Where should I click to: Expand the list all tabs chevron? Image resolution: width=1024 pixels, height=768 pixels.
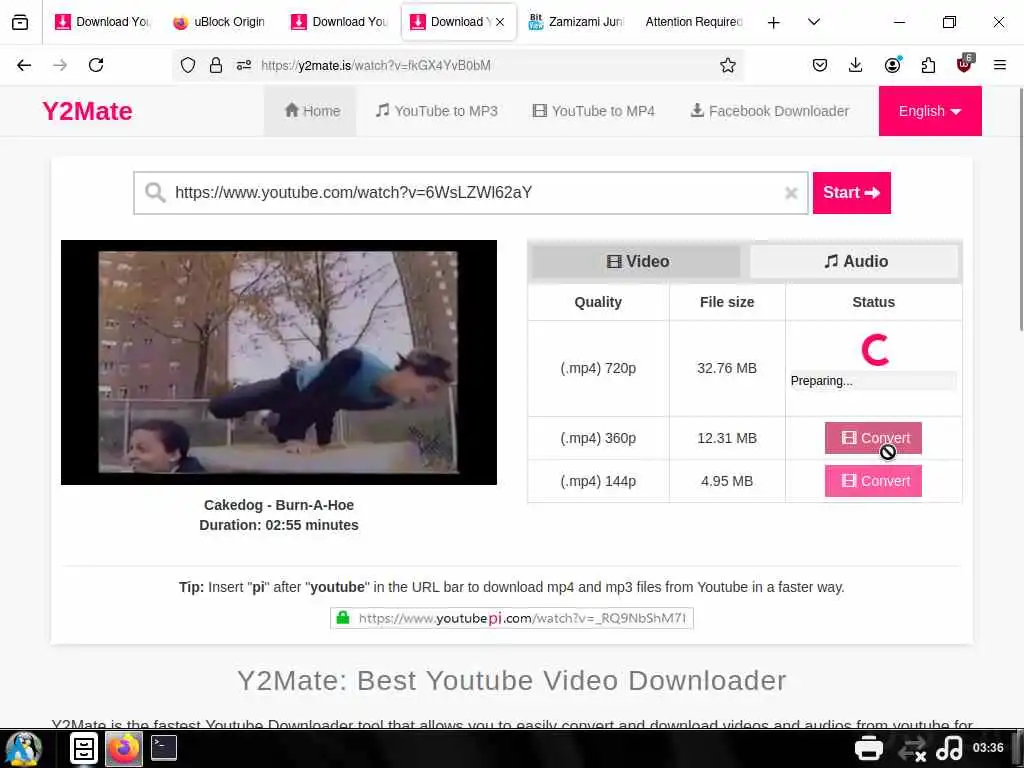pyautogui.click(x=814, y=22)
